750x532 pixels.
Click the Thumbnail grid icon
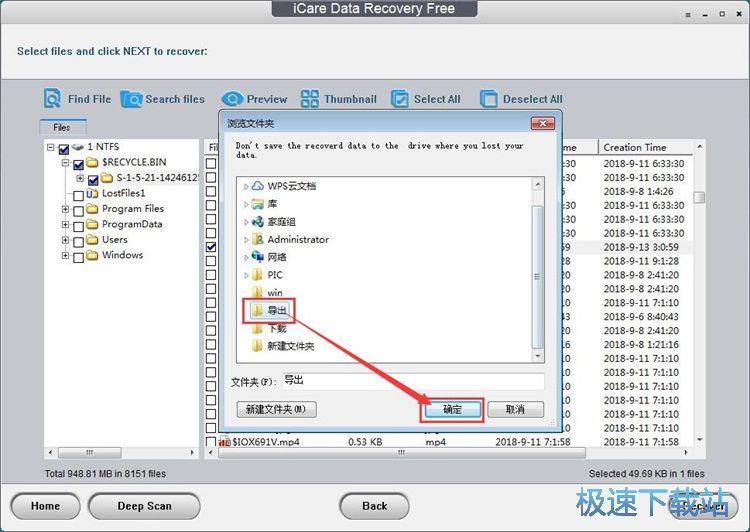309,99
